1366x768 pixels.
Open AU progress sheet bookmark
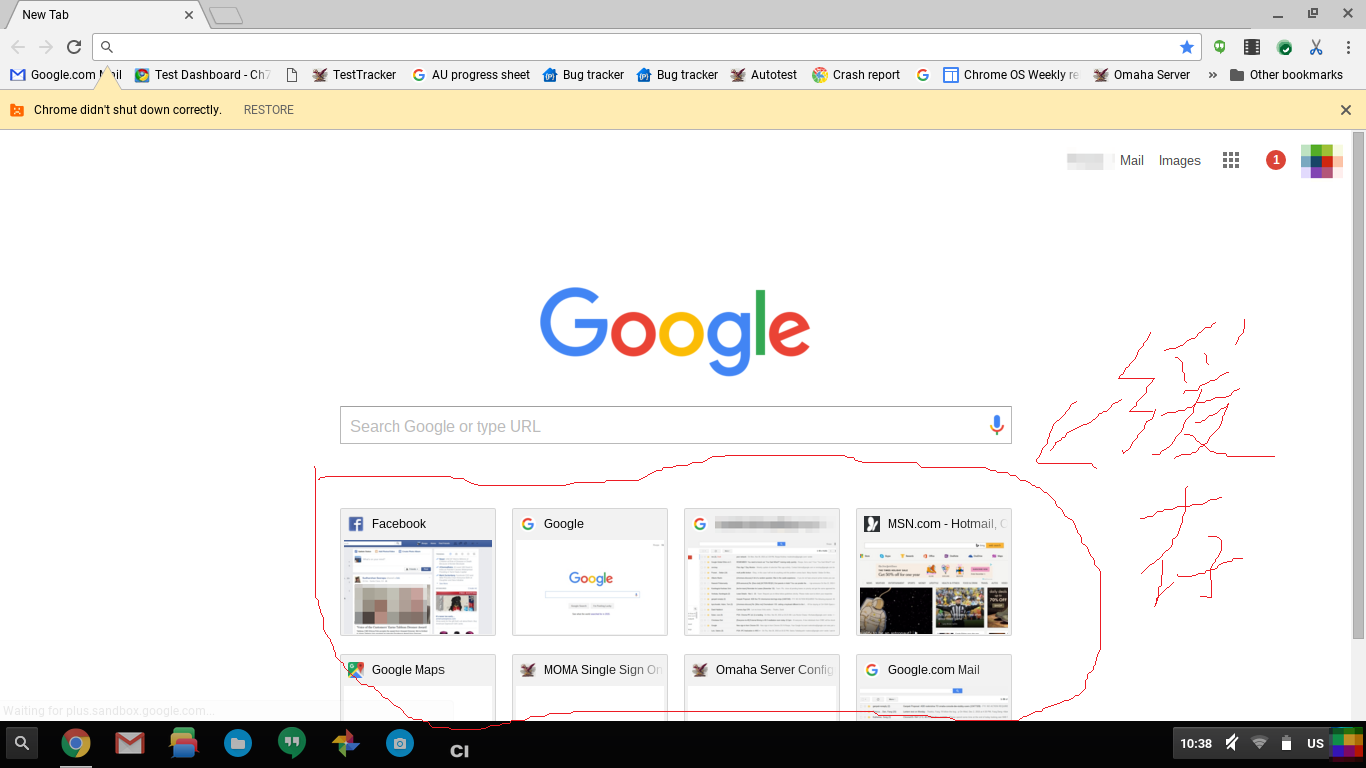coord(471,75)
